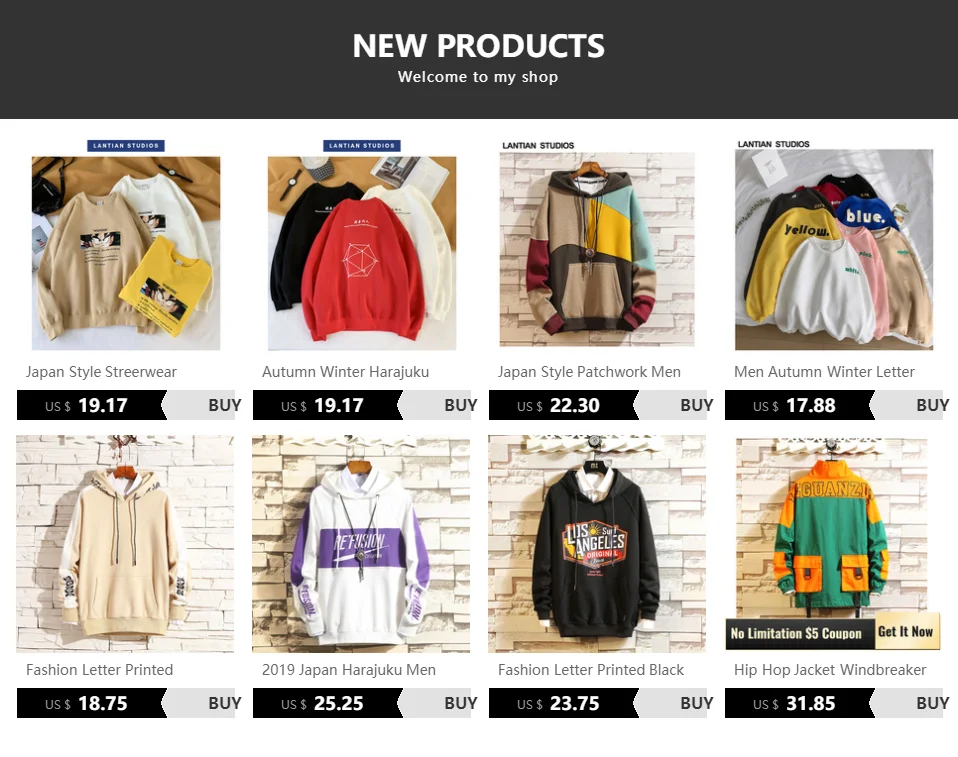Click BUY for Fashion Letter Printed Black
958x757 pixels.
672,703
